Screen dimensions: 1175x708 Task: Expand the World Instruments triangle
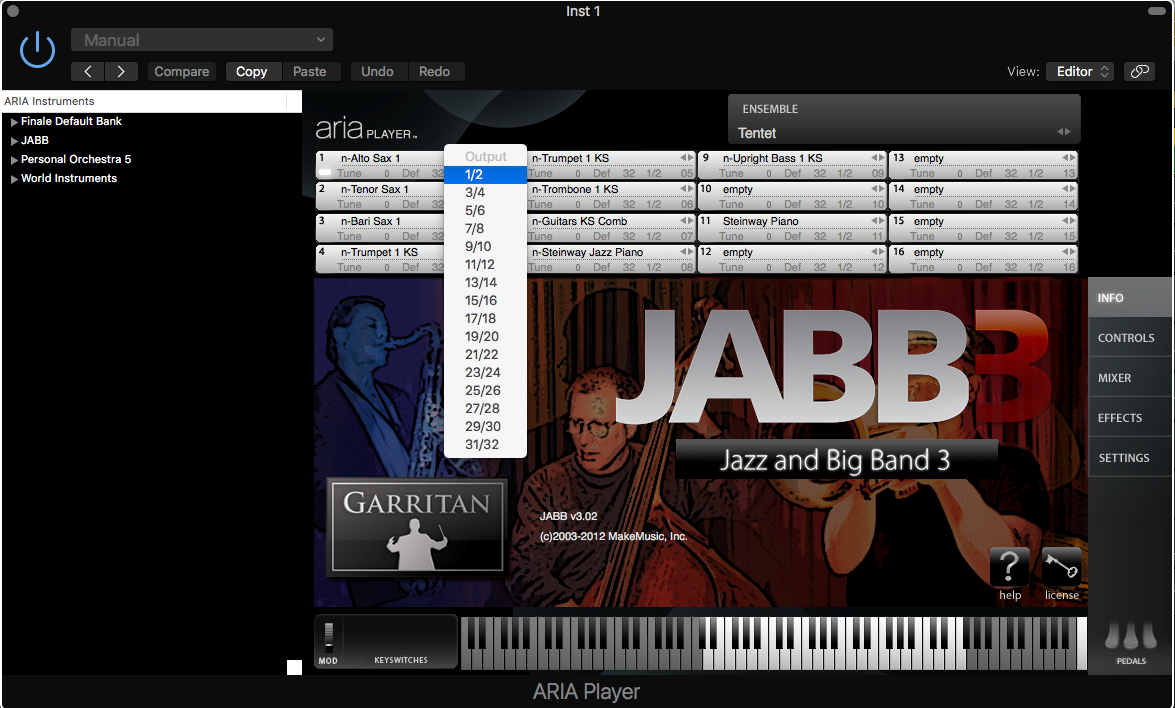[x=14, y=179]
